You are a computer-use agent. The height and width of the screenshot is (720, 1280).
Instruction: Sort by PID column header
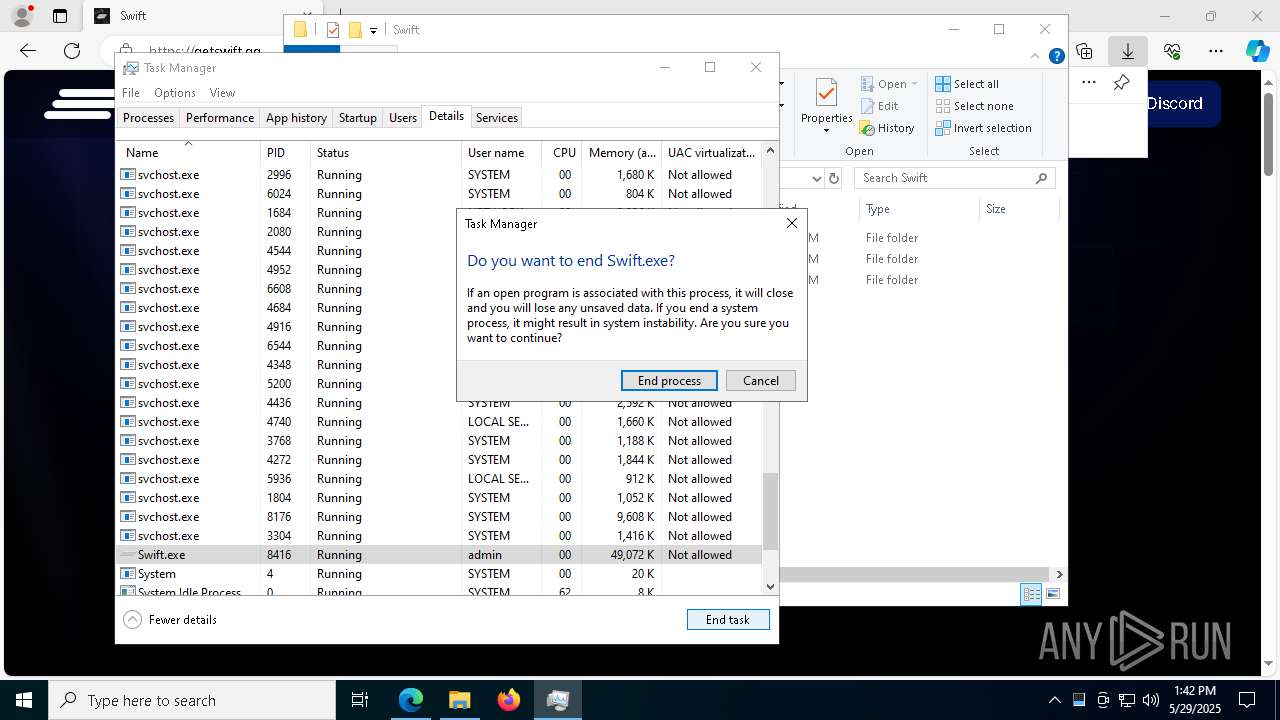[x=285, y=152]
